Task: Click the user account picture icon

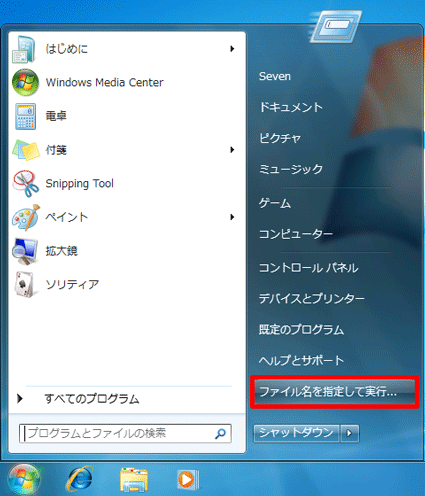Action: point(336,26)
